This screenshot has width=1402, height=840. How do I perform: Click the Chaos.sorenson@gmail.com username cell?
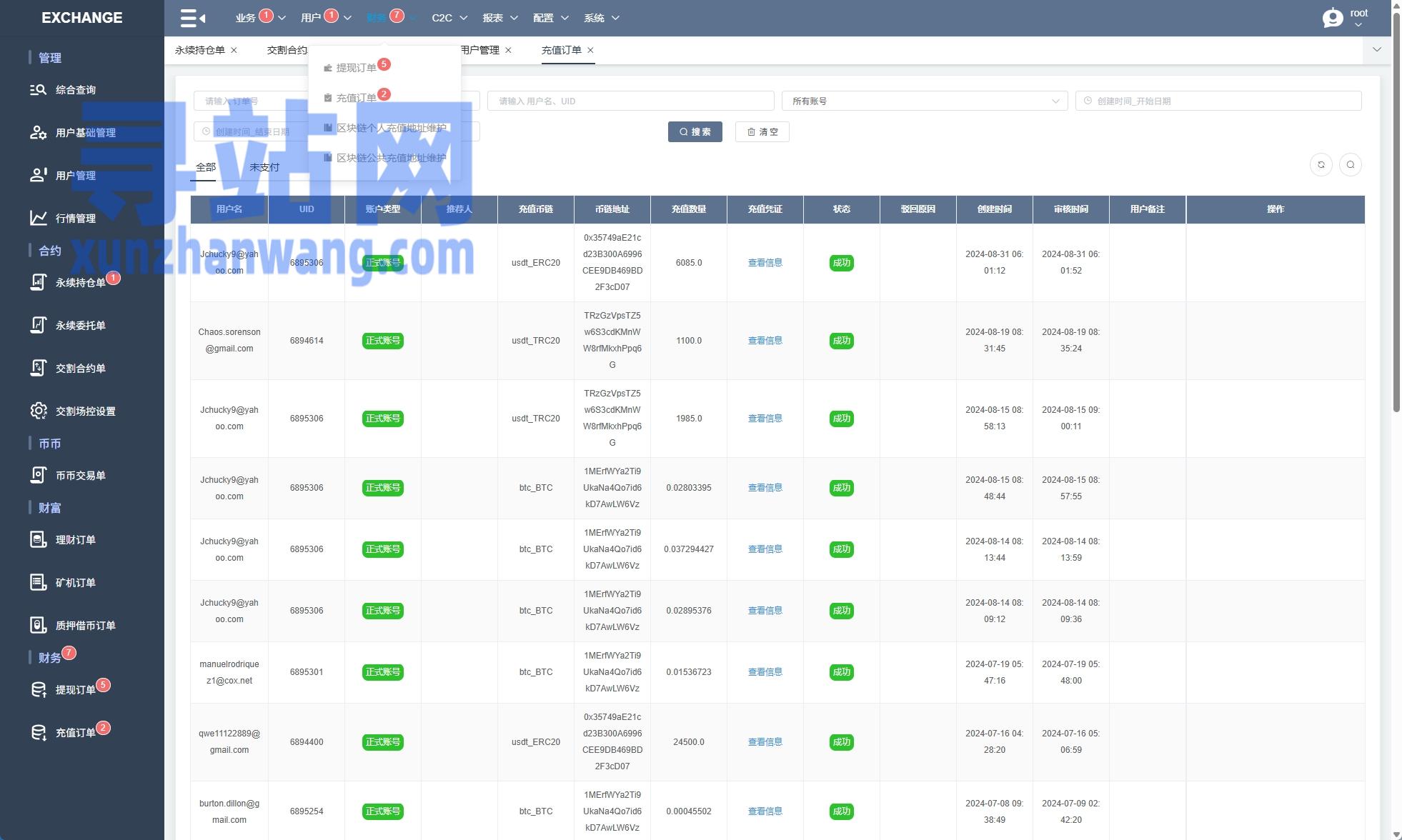(229, 341)
